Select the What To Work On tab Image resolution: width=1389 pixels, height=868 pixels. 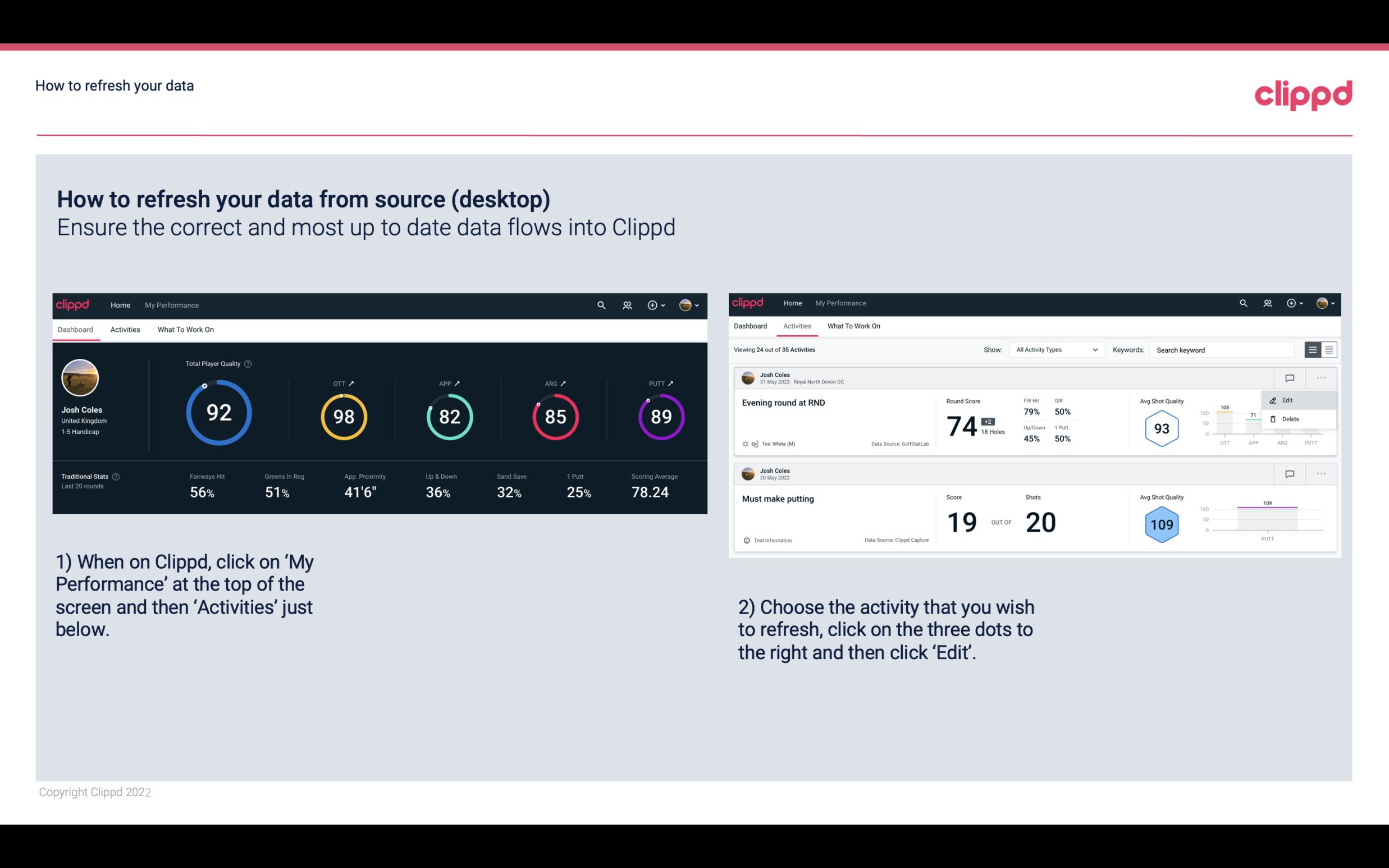185,329
